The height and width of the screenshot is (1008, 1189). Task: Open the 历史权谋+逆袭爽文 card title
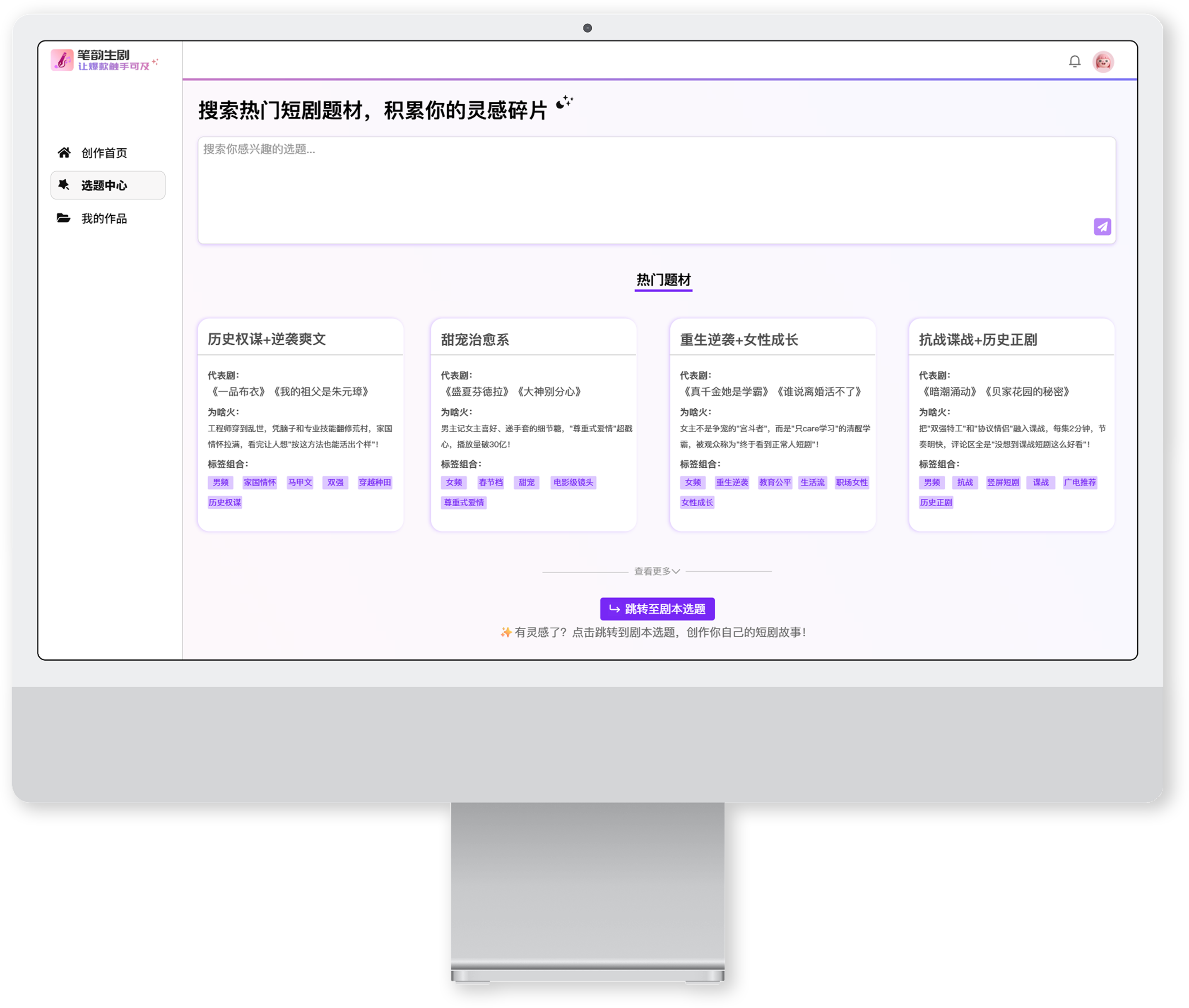click(x=267, y=339)
